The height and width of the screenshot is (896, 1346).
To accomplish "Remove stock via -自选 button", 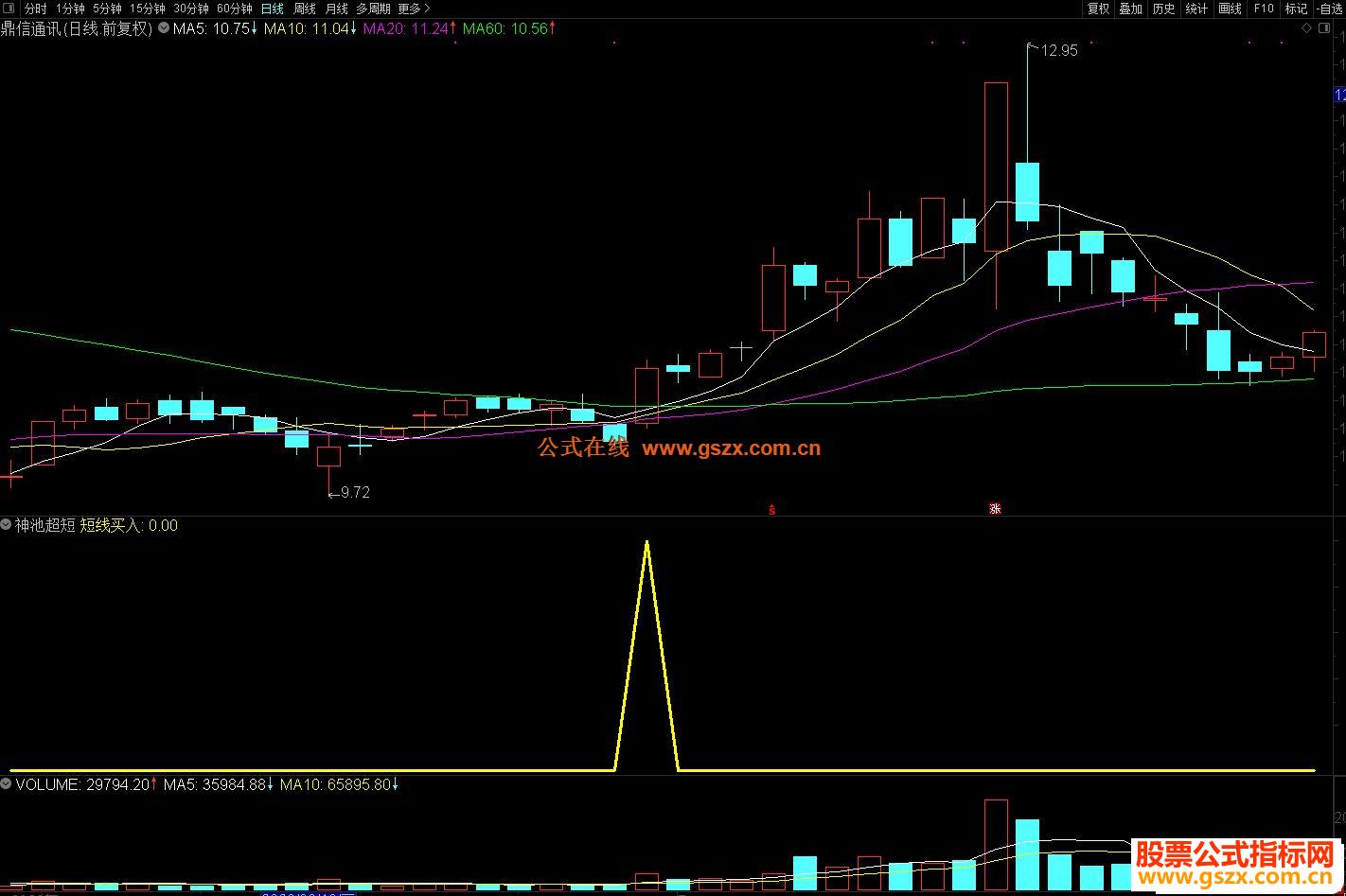I will [1330, 9].
